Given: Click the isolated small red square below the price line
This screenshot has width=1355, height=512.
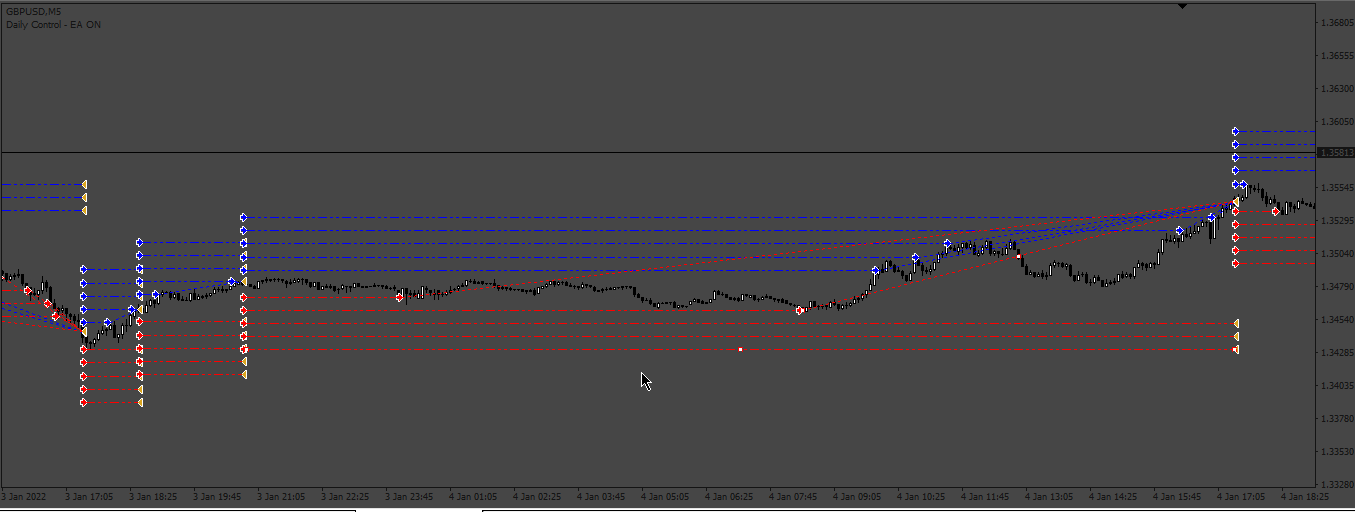Looking at the screenshot, I should pos(740,349).
